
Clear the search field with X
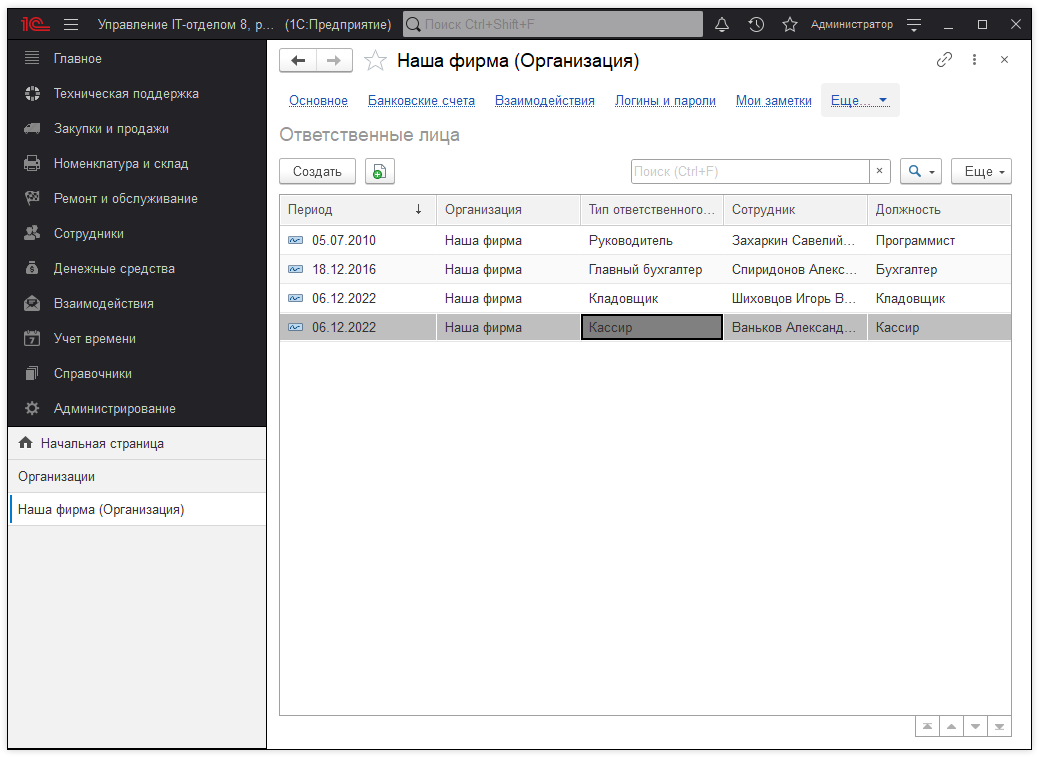point(879,171)
